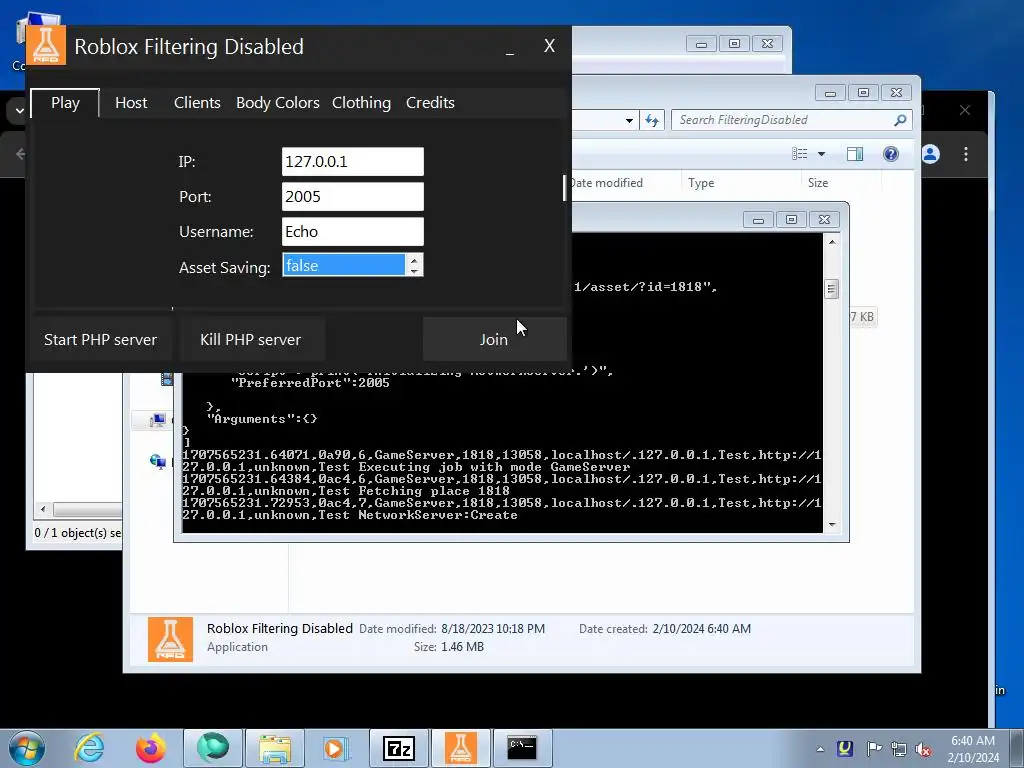The height and width of the screenshot is (768, 1024).
Task: Increase Asset Saving with the up arrow
Action: pos(414,260)
